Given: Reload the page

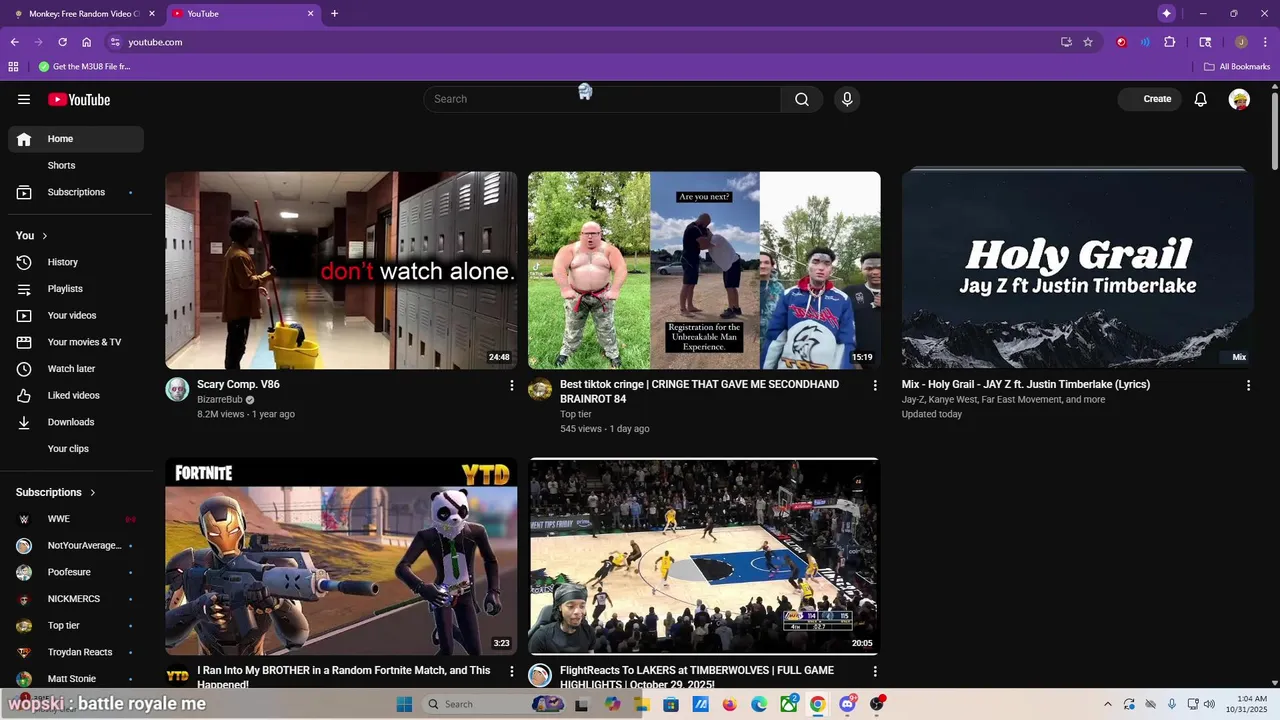Looking at the screenshot, I should click(x=62, y=42).
